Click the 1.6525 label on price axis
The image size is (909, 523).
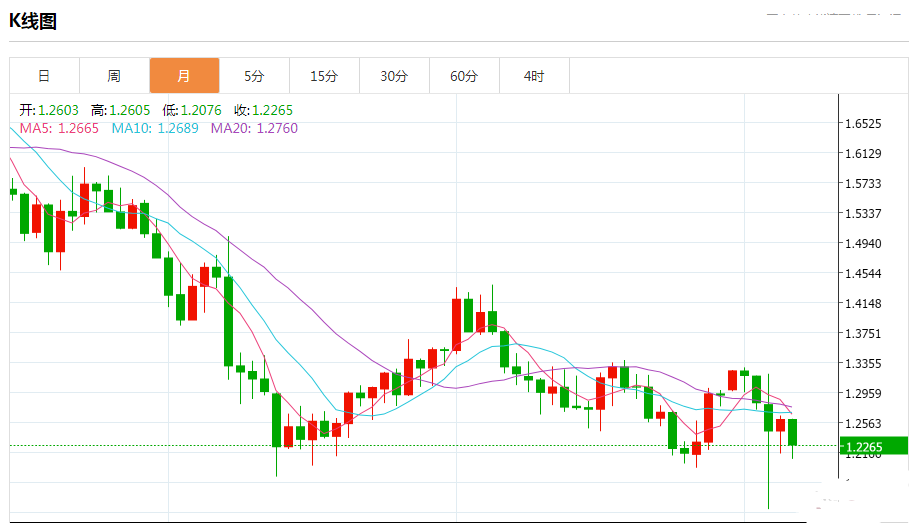[x=862, y=124]
